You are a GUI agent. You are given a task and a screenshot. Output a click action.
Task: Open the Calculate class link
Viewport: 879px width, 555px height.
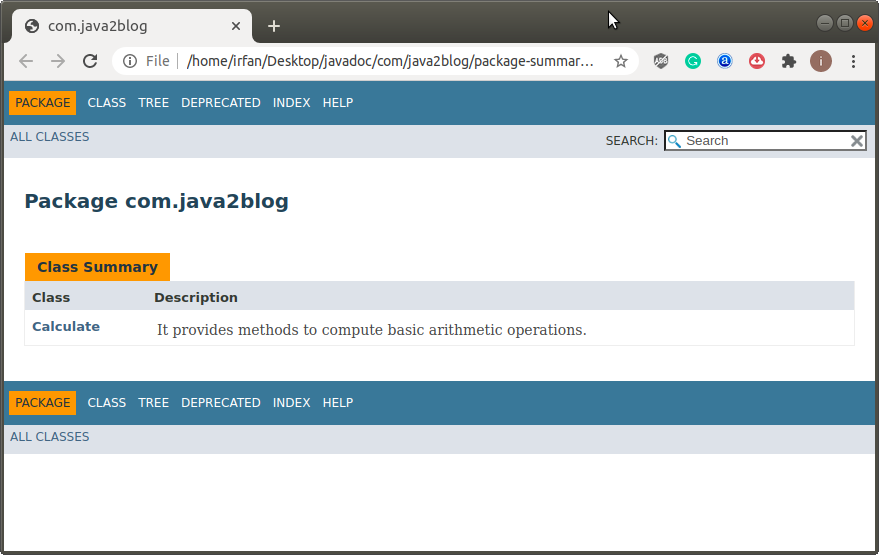coord(66,326)
